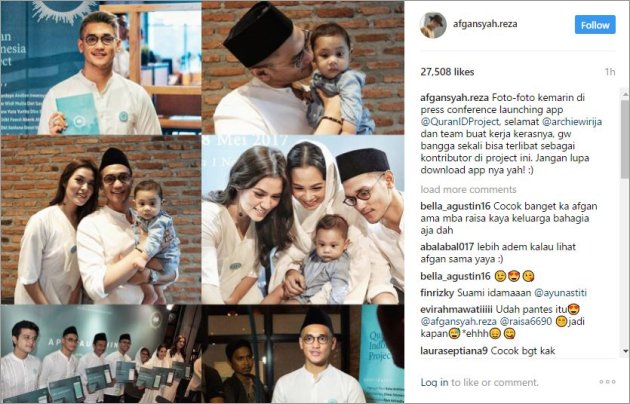Viewport: 630px width, 404px height.
Task: Click the group photo with tablets
Action: tap(101, 354)
